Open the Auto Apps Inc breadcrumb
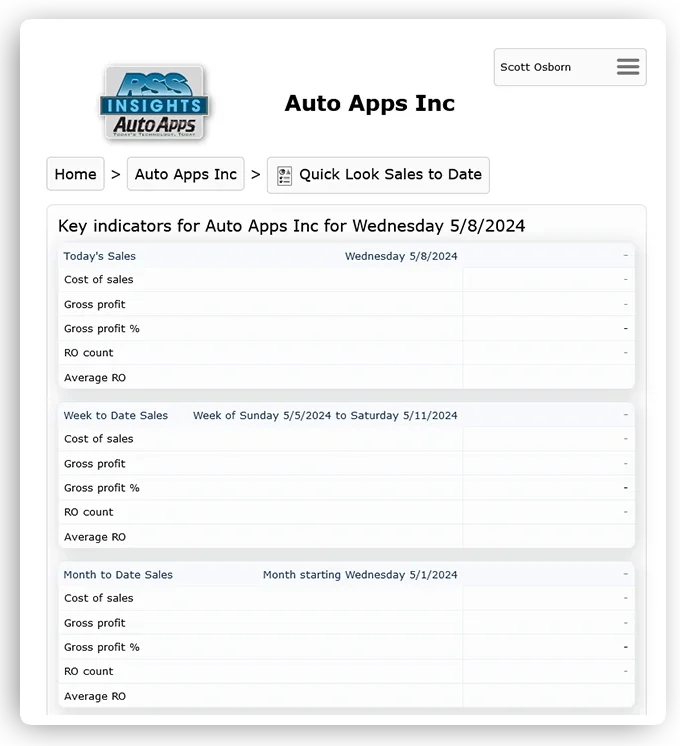Screen dimensions: 680x746 [x=186, y=174]
